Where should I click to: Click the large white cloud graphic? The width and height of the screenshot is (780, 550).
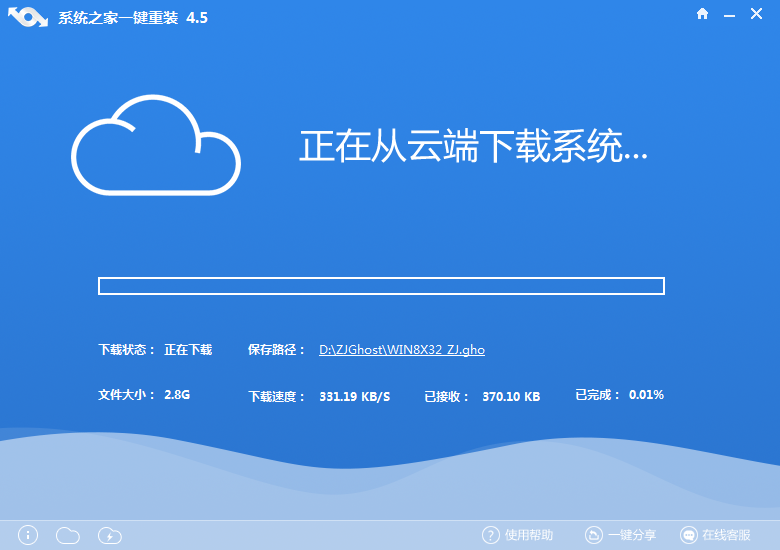156,146
